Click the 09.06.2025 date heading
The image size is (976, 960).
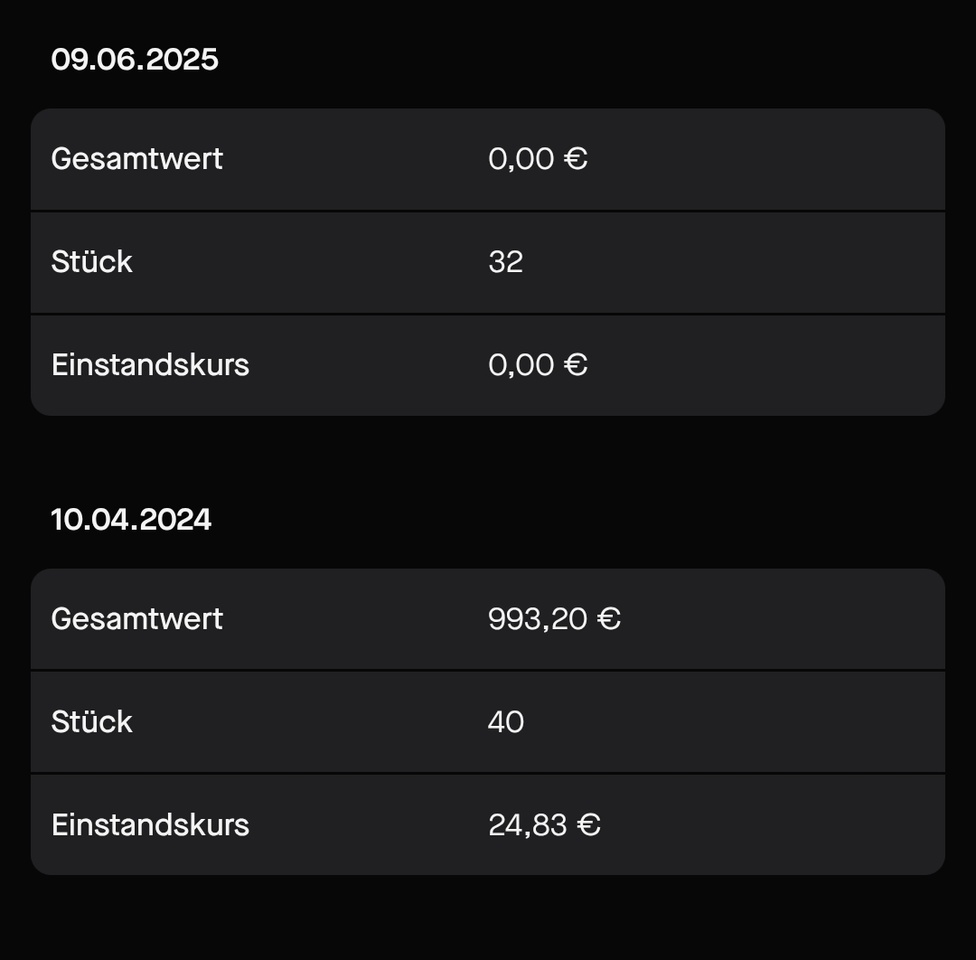pyautogui.click(x=134, y=60)
